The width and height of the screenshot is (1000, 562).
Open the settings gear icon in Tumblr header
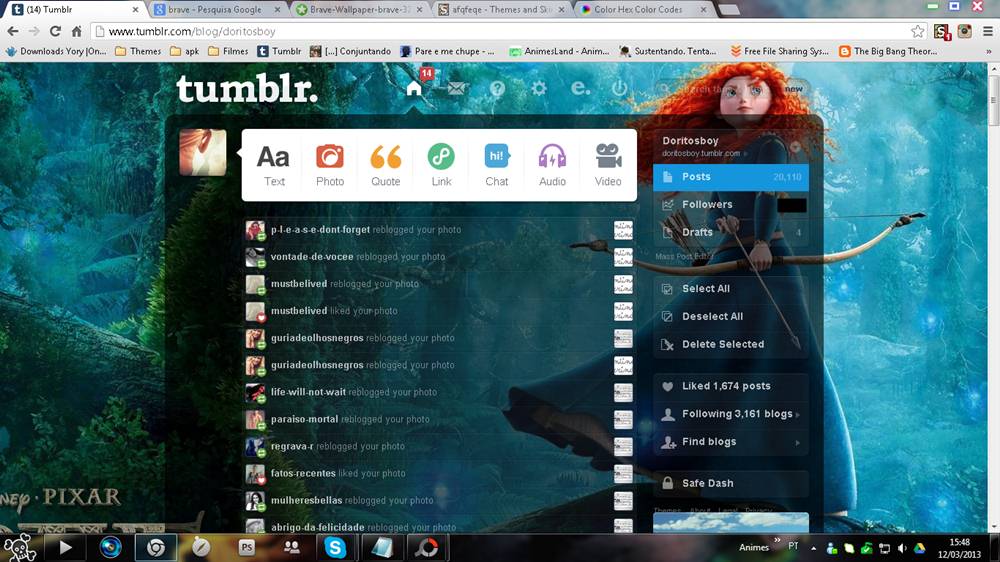(539, 89)
